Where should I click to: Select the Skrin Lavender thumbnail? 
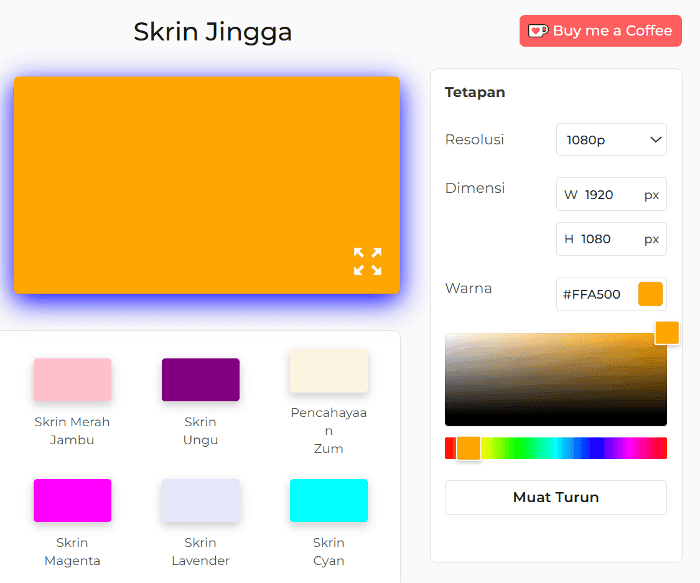coord(200,500)
